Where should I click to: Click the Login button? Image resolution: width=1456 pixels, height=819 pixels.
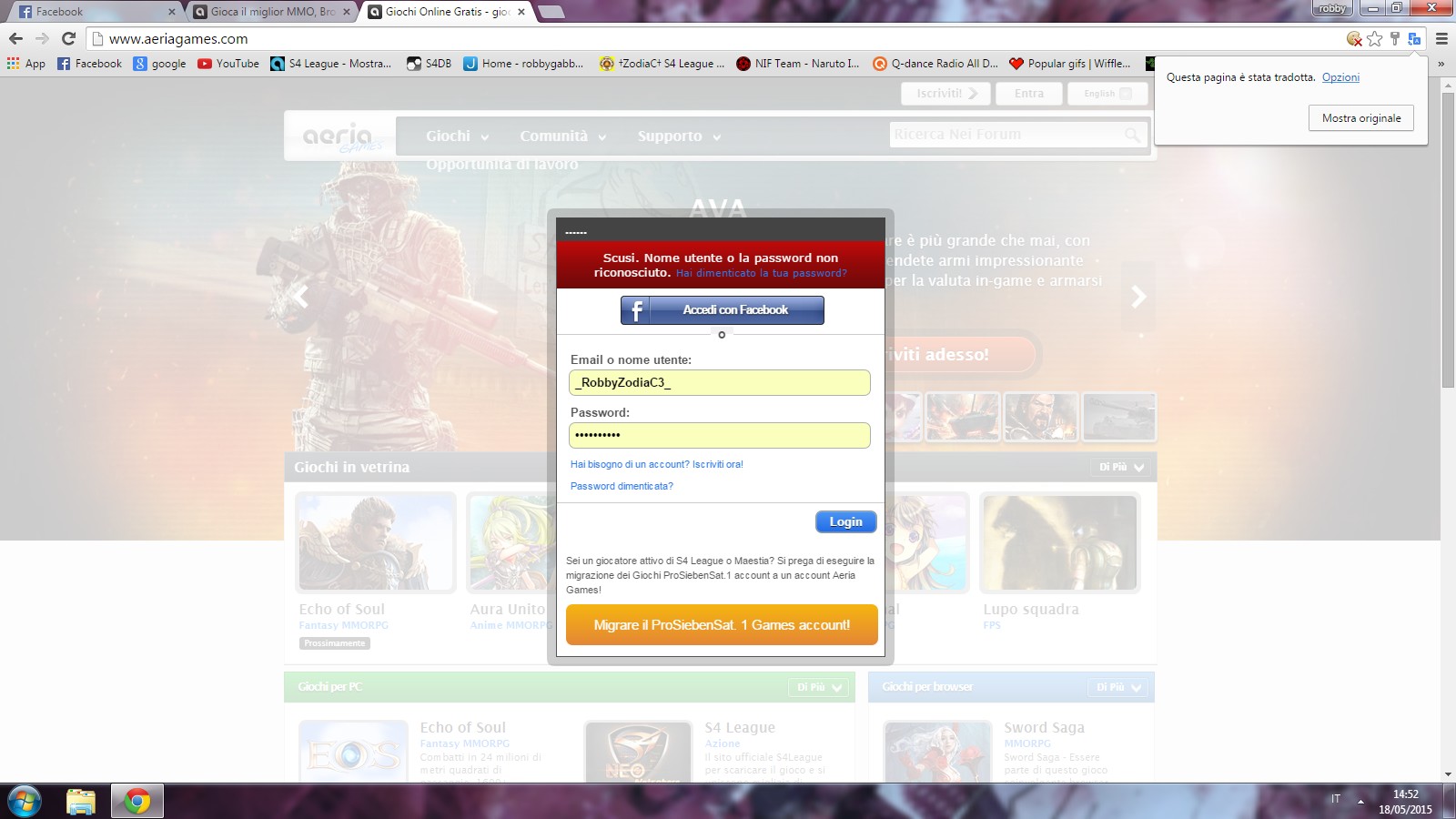coord(845,521)
